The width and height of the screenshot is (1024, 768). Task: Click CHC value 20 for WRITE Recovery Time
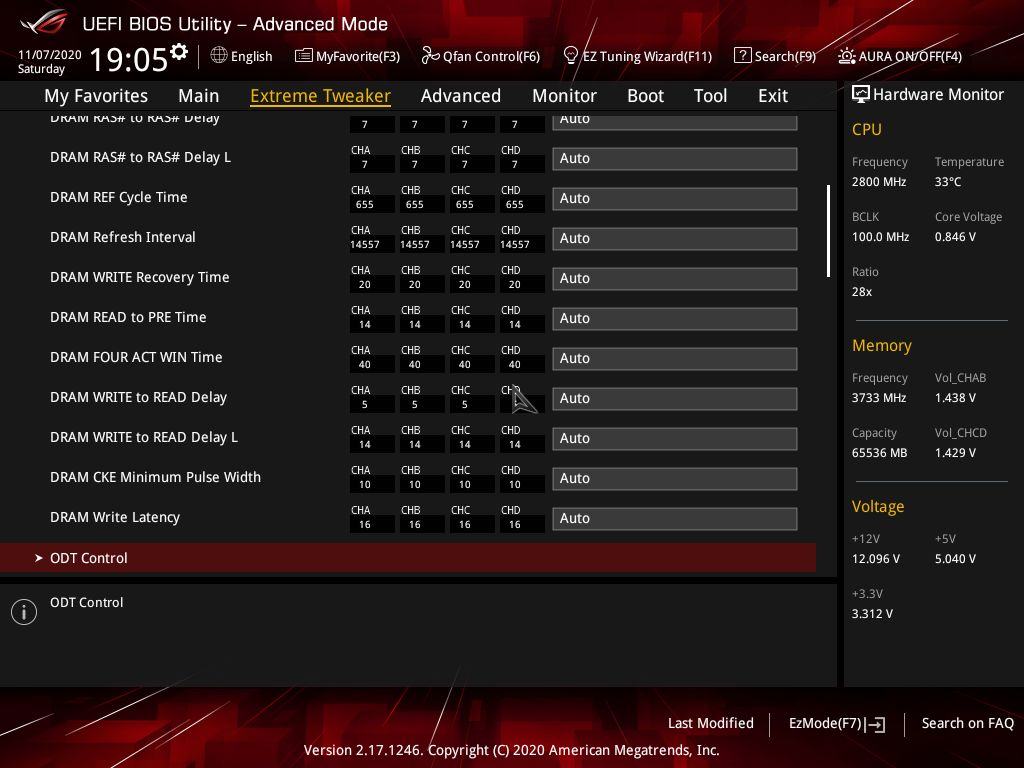(x=464, y=284)
